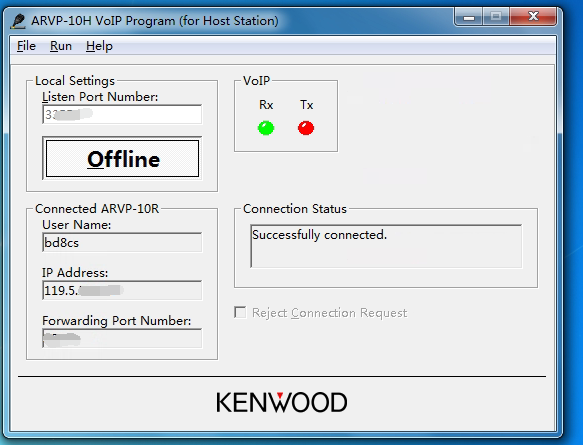Click the IP Address label

coord(75,273)
